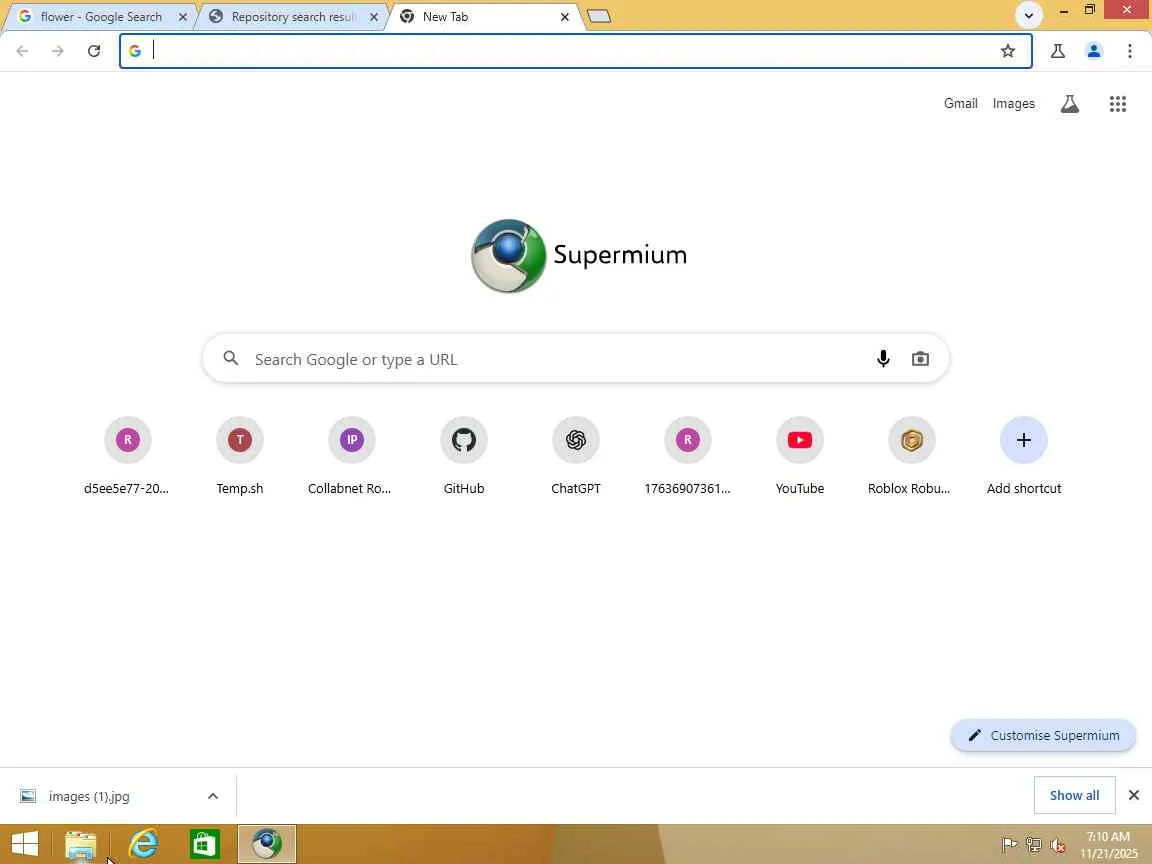Bookmark this tab with the star icon
The height and width of the screenshot is (864, 1152).
1007,51
